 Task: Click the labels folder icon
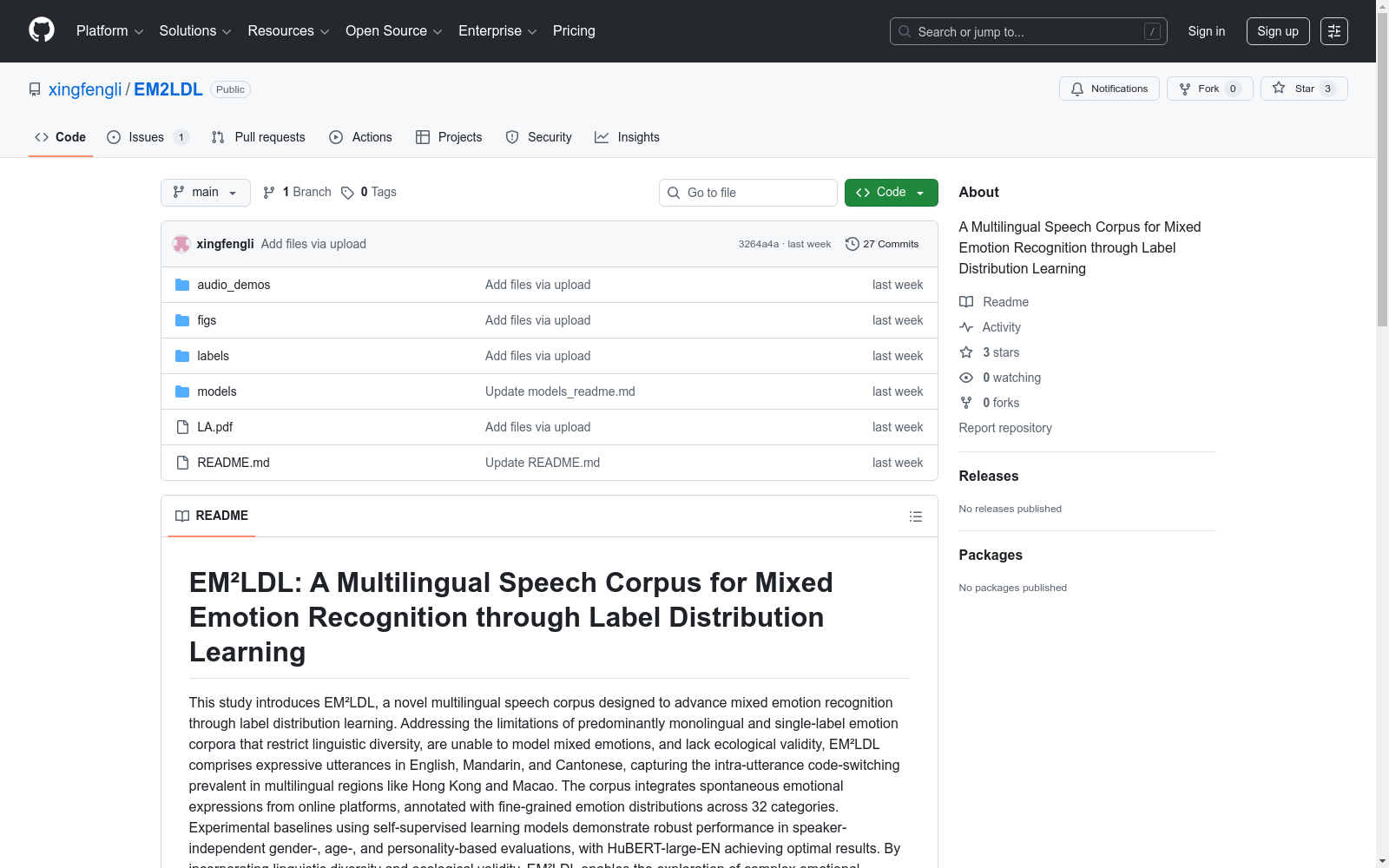[182, 356]
